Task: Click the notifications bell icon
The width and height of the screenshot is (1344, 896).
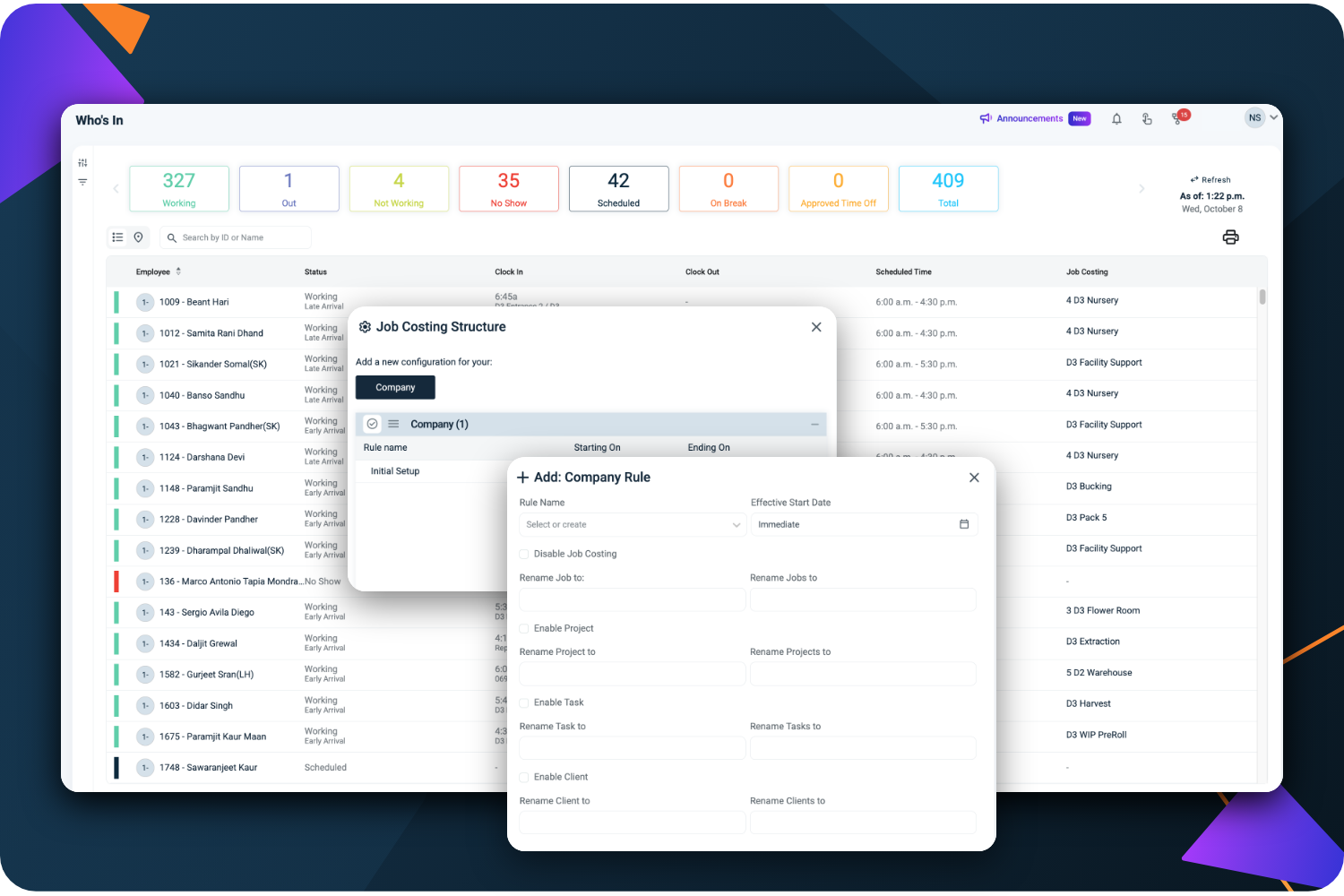Action: point(1116,118)
